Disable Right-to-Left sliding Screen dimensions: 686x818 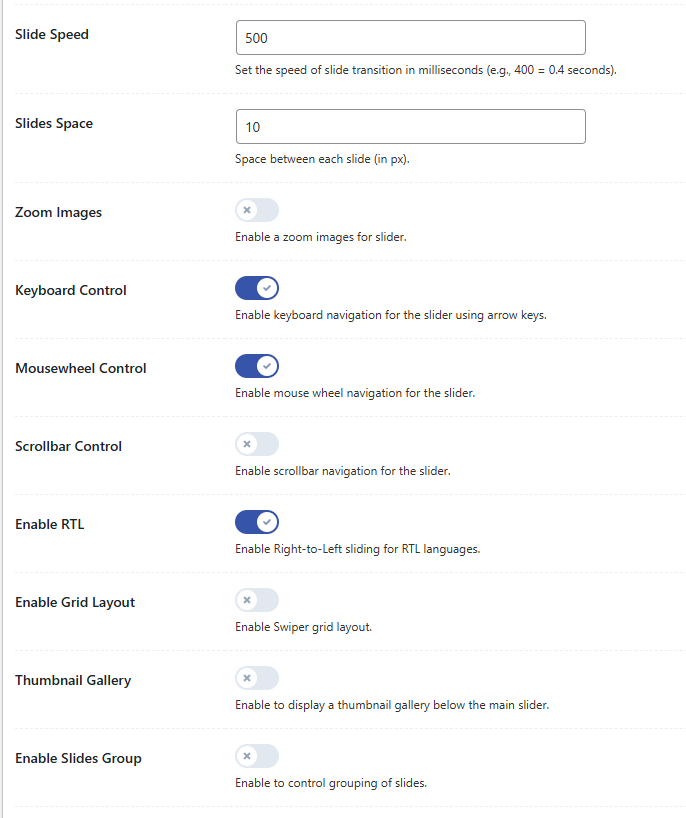(257, 521)
